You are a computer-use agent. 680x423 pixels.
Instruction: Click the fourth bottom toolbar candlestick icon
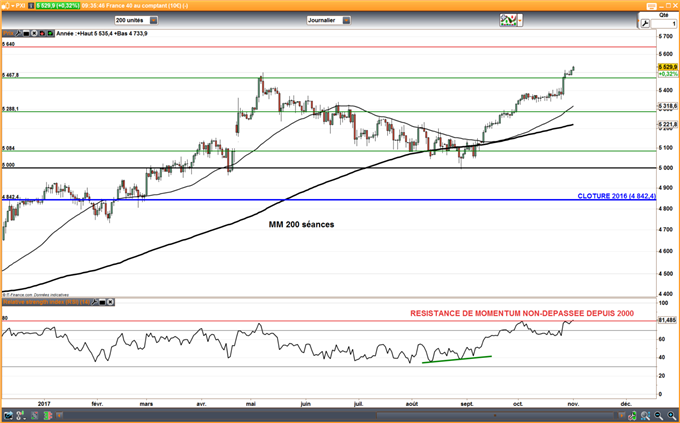(47, 415)
